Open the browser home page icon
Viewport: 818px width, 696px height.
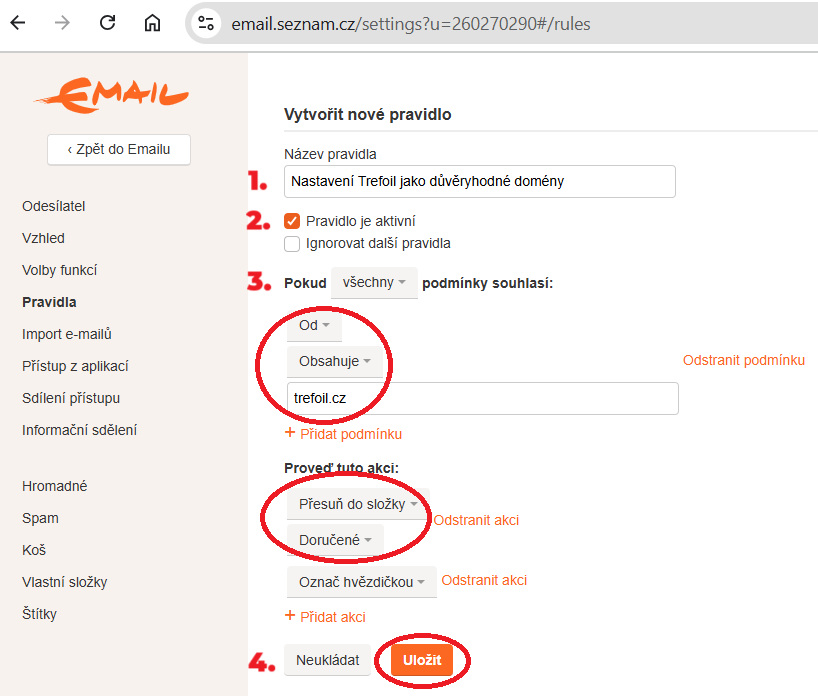(x=152, y=23)
